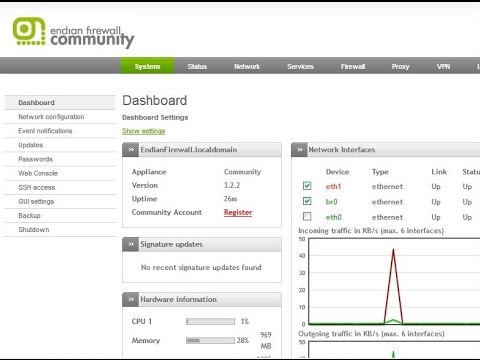Launch Web Console from sidebar
Screen dimensions: 480x360
point(60,173)
